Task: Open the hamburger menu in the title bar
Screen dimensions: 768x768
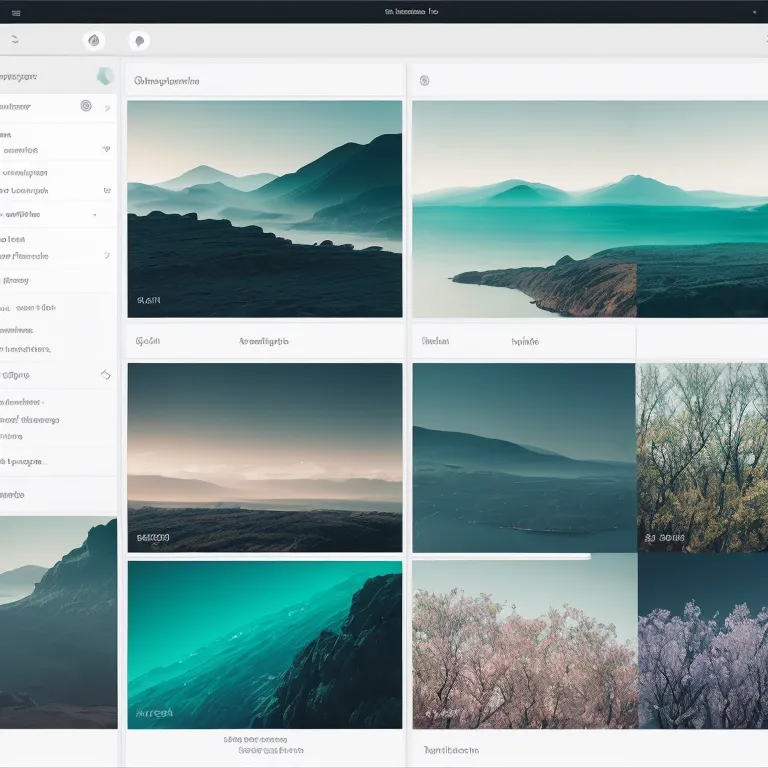Action: tap(15, 12)
